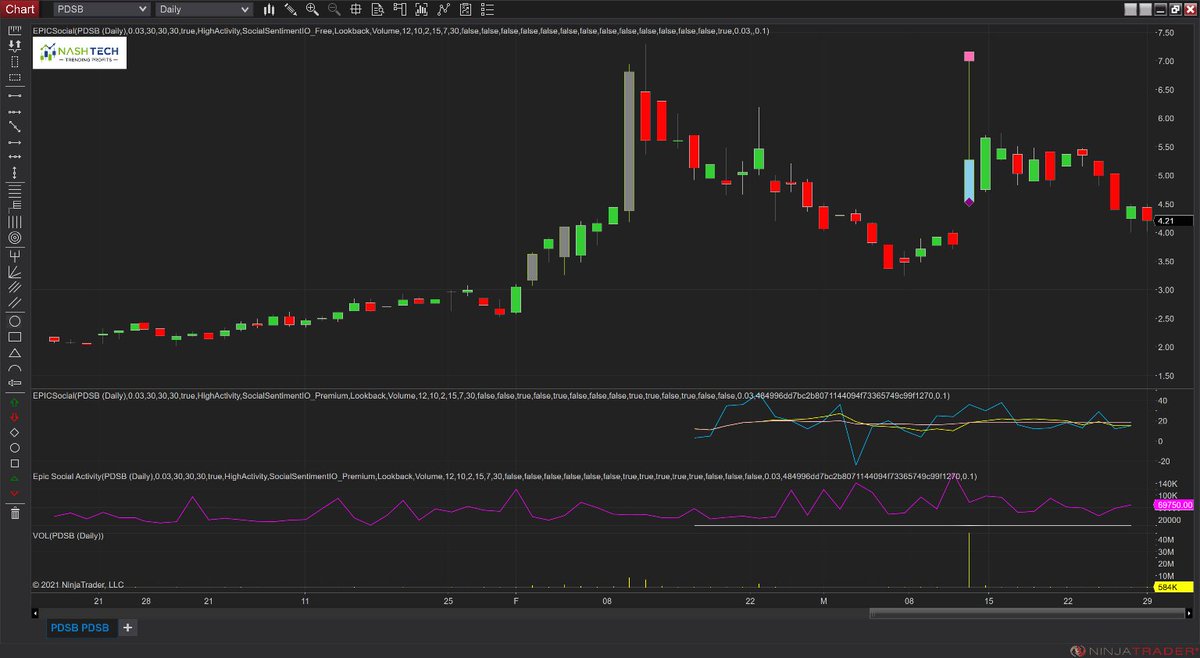The width and height of the screenshot is (1200, 658).
Task: Select the risk-reward drawing tool
Action: pos(15,46)
